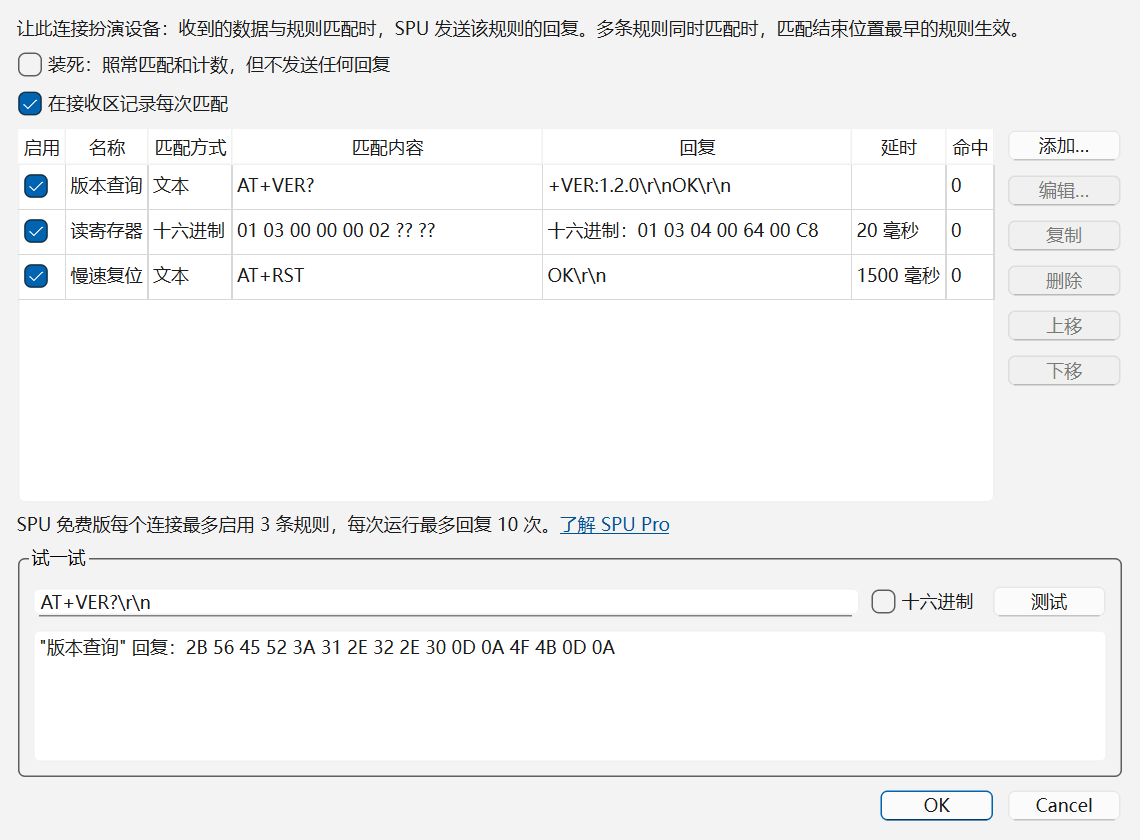Uncheck 在接收区记录每次匹配 option
1140x840 pixels.
click(x=30, y=104)
